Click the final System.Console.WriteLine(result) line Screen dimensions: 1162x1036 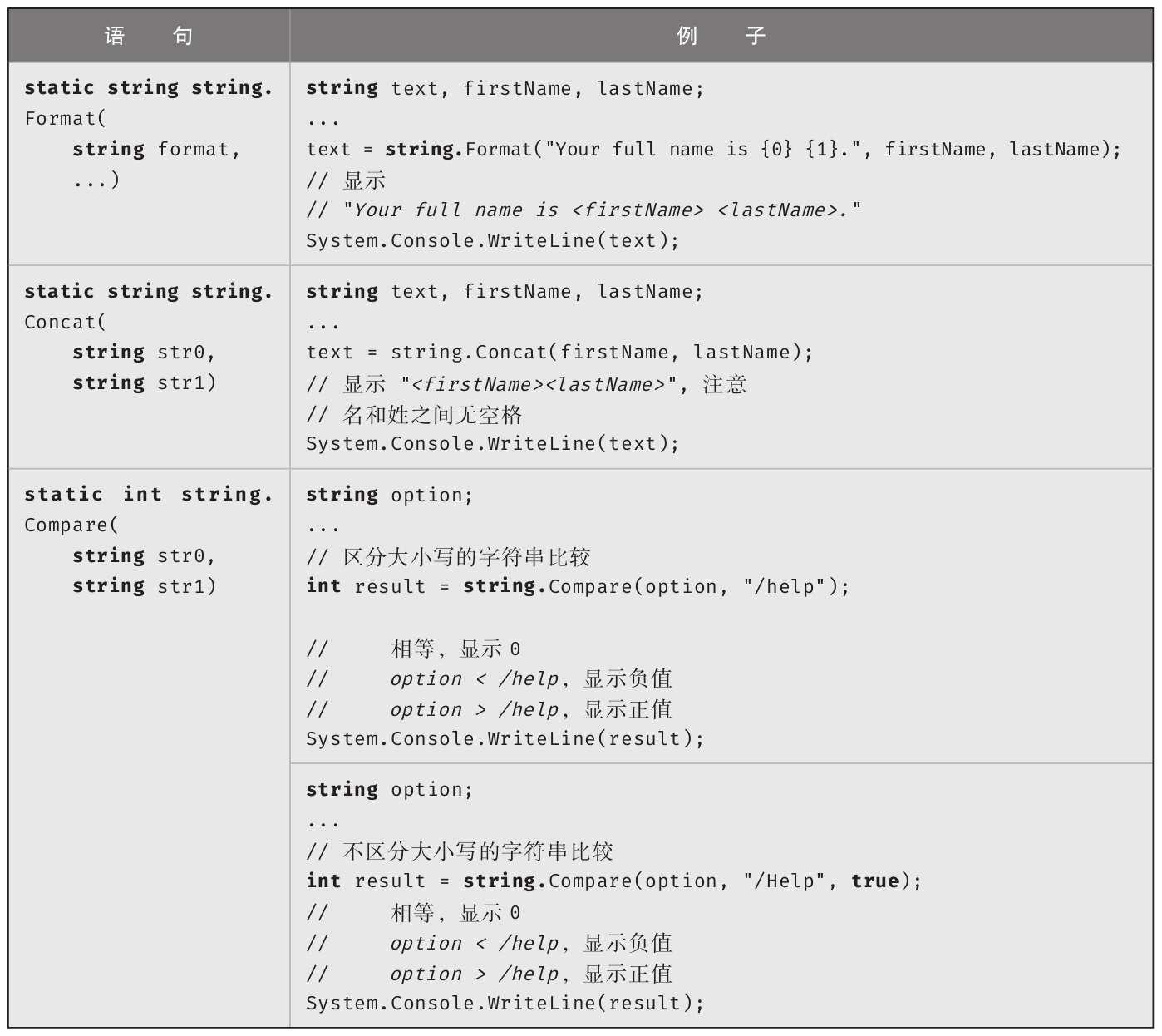505,1004
